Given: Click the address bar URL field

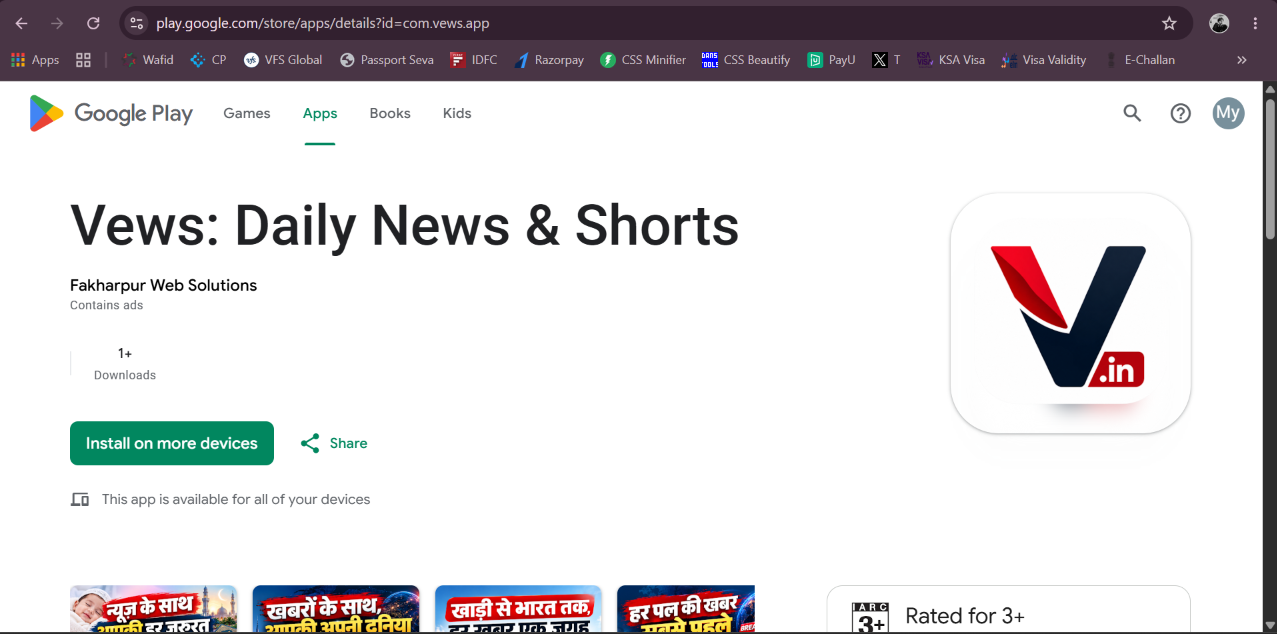Looking at the screenshot, I should (650, 23).
